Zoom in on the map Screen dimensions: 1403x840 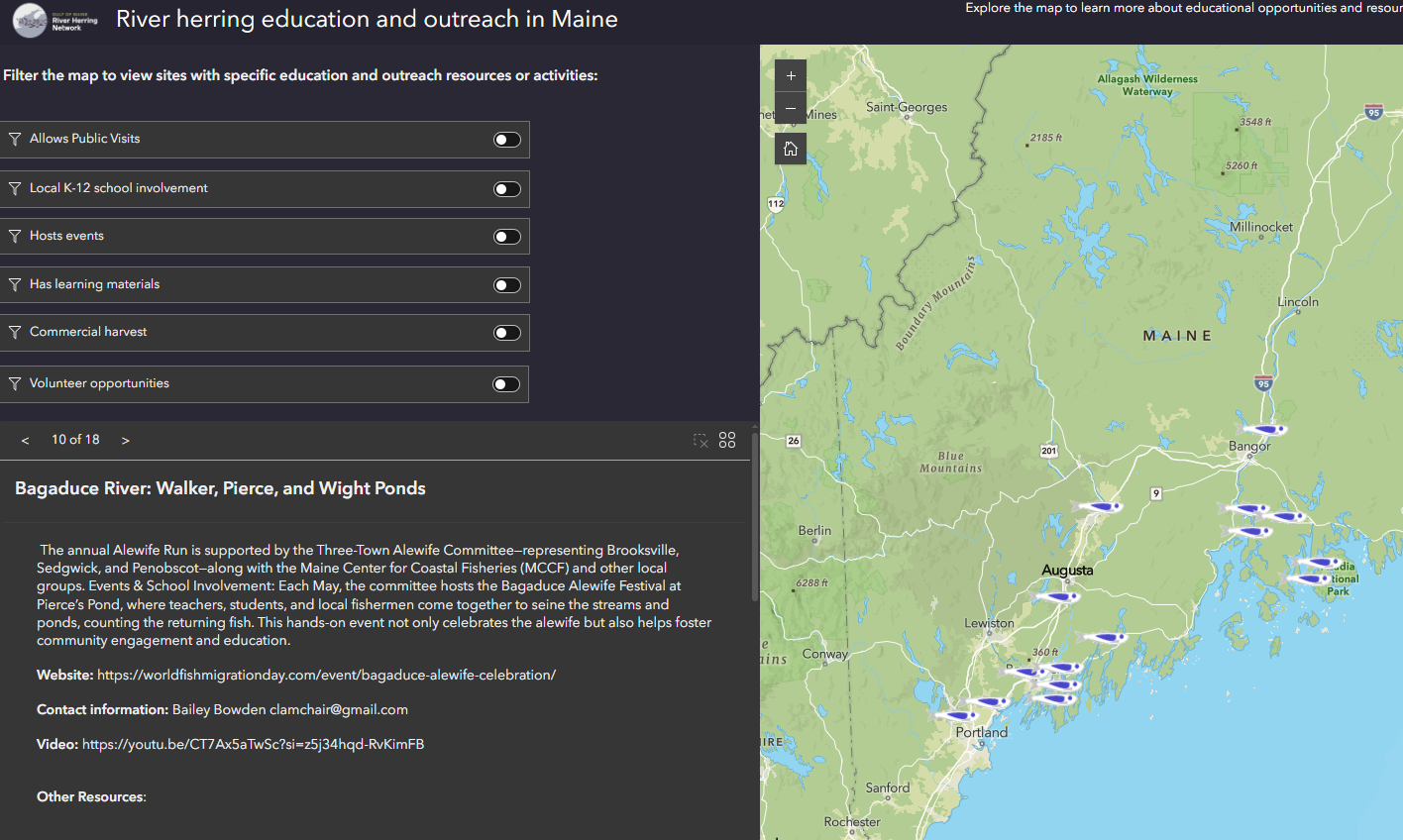pos(791,75)
